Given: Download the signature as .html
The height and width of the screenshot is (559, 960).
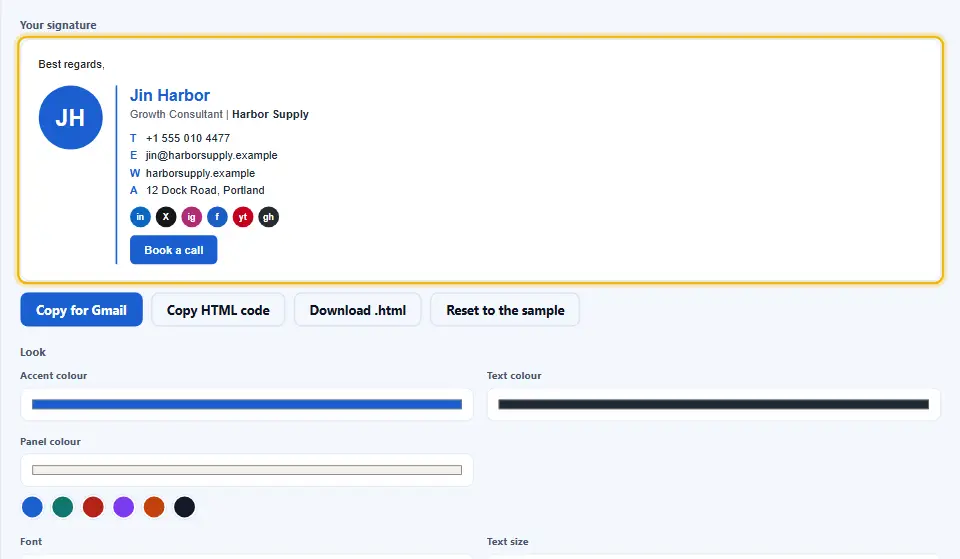Looking at the screenshot, I should (358, 310).
